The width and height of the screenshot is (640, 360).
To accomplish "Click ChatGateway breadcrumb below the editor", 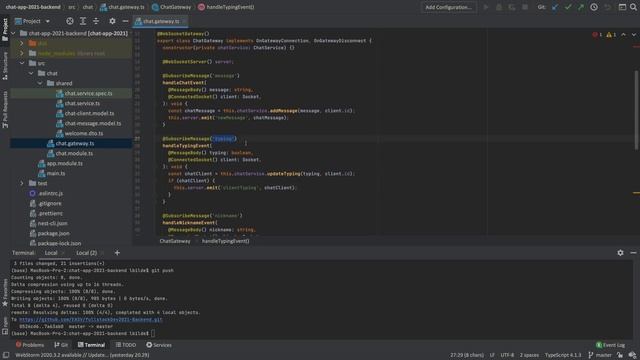I will [x=175, y=241].
